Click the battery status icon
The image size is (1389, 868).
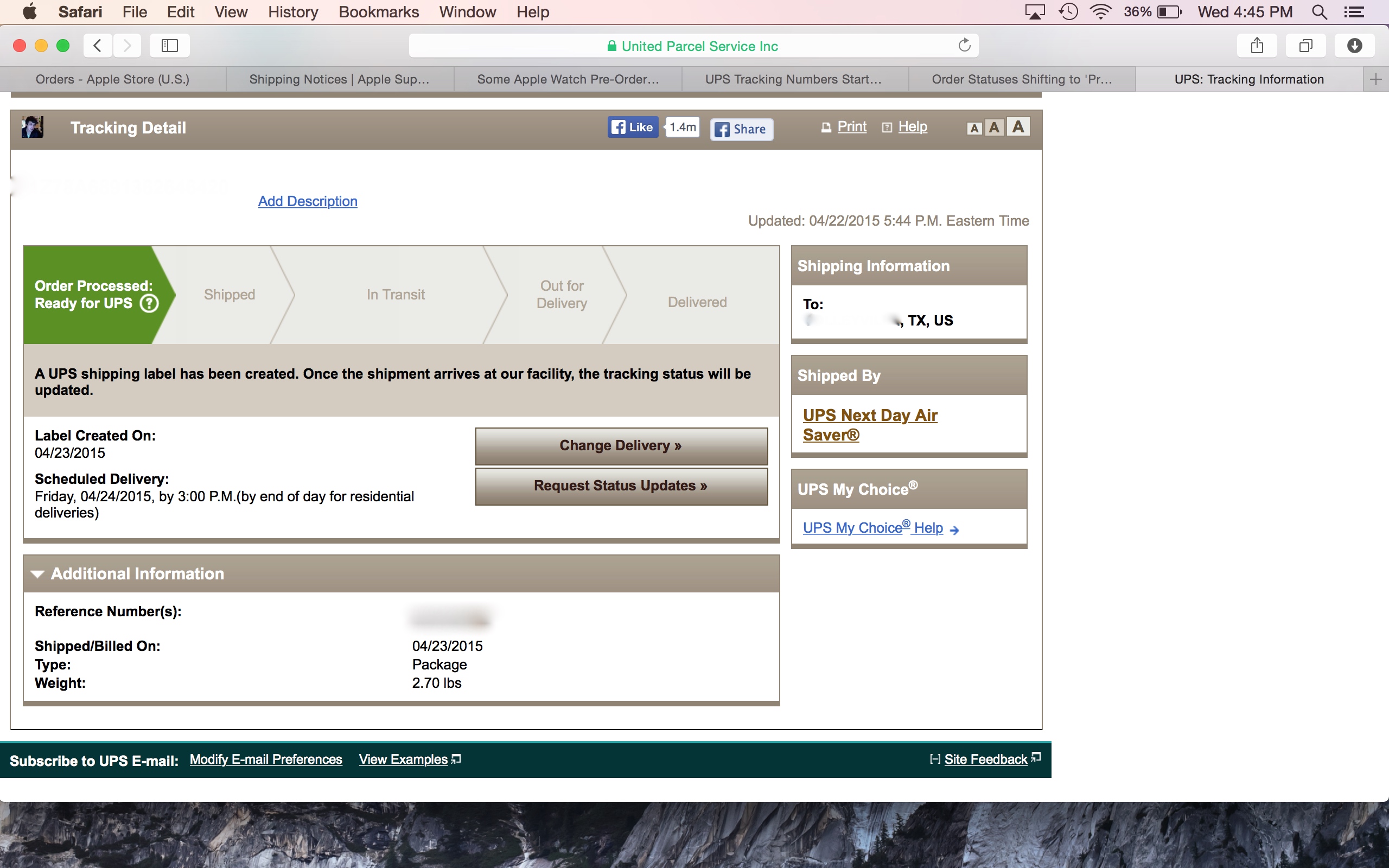1170,12
